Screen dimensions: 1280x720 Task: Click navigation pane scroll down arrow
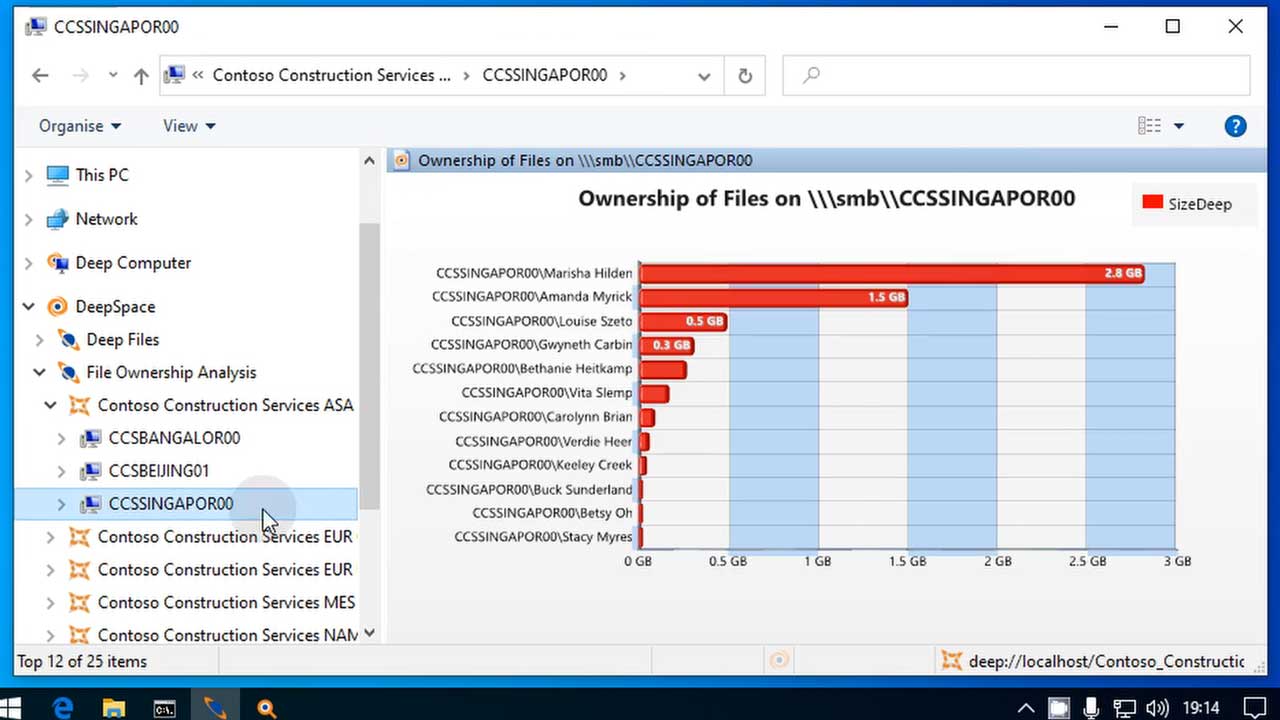(x=369, y=633)
